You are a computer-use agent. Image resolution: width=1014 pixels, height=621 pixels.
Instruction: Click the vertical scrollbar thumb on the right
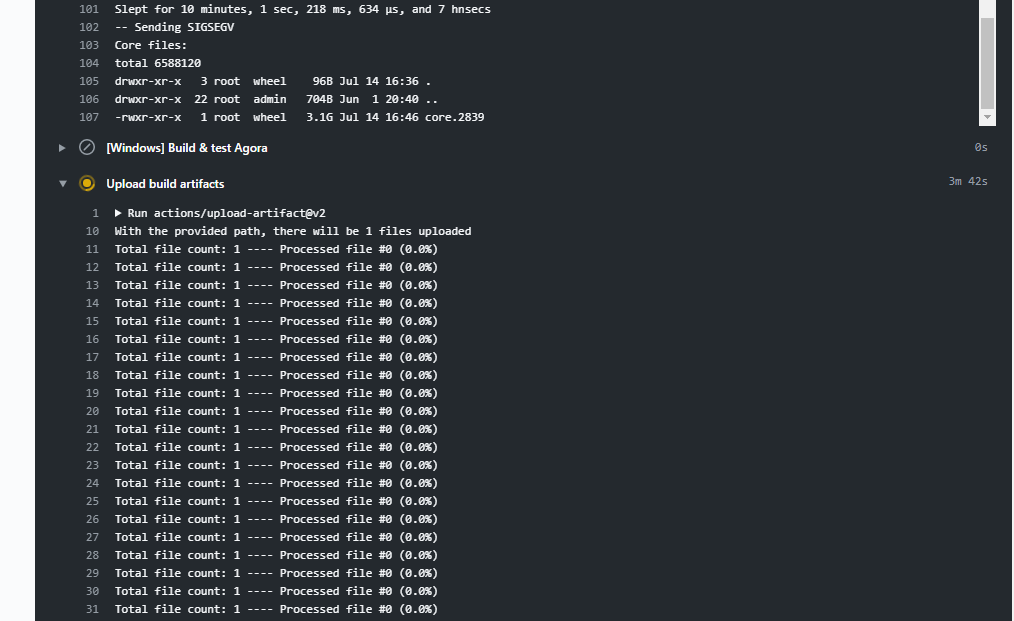pos(988,60)
